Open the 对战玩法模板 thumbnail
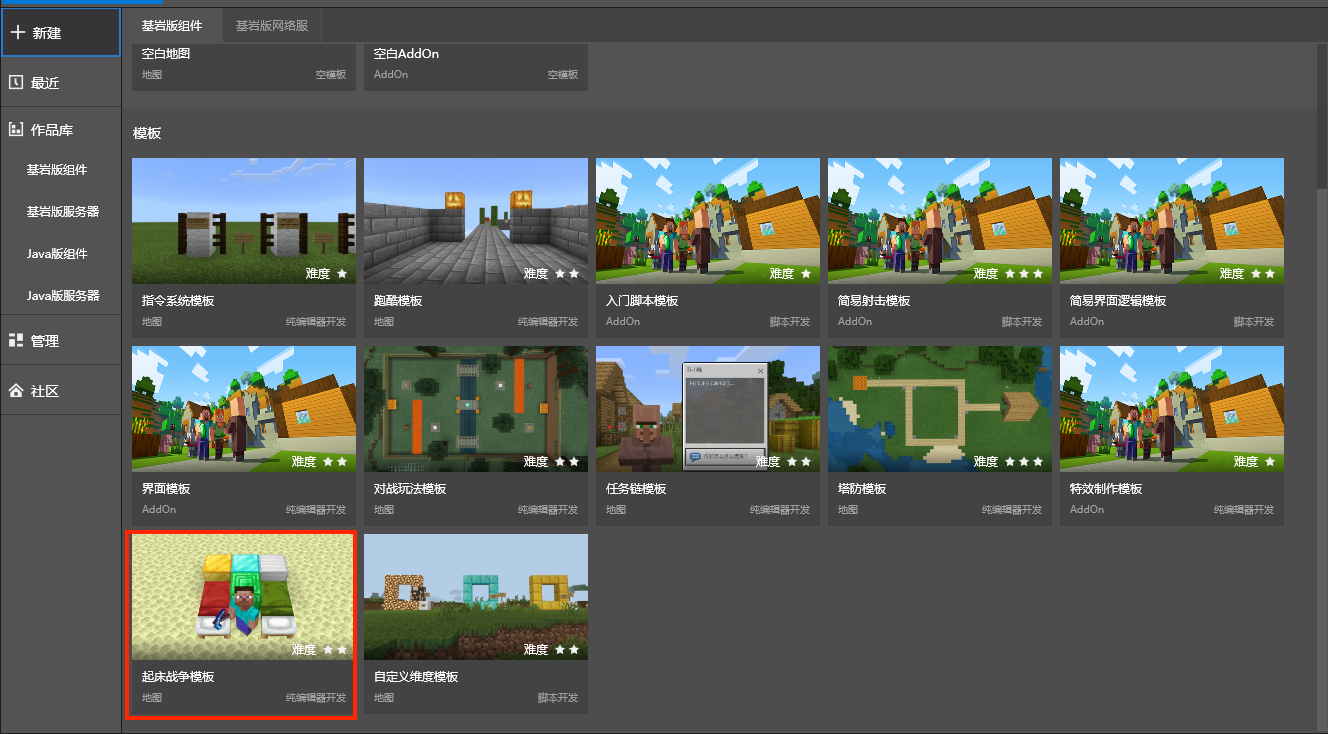Image resolution: width=1328 pixels, height=734 pixels. pyautogui.click(x=476, y=409)
